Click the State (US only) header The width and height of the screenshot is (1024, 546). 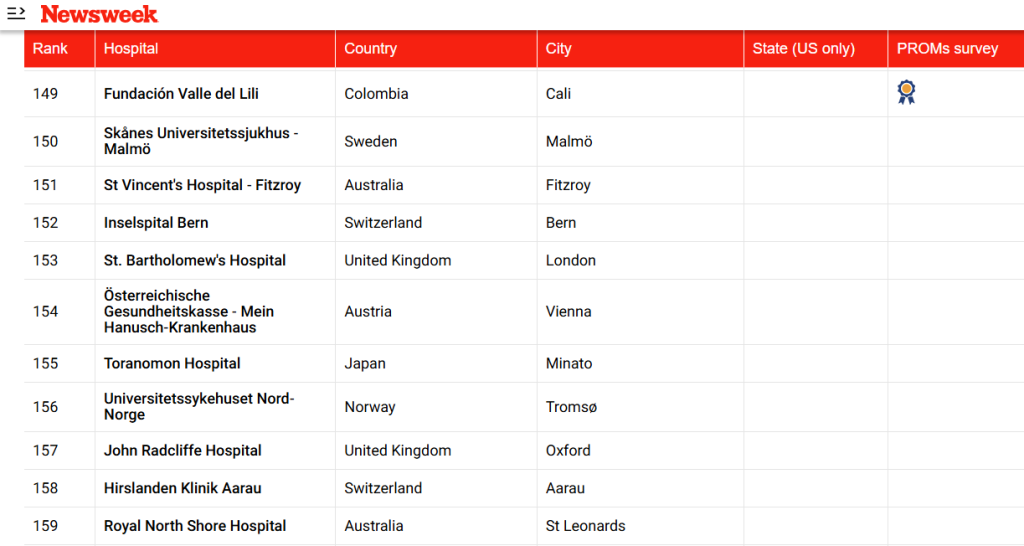click(x=803, y=48)
